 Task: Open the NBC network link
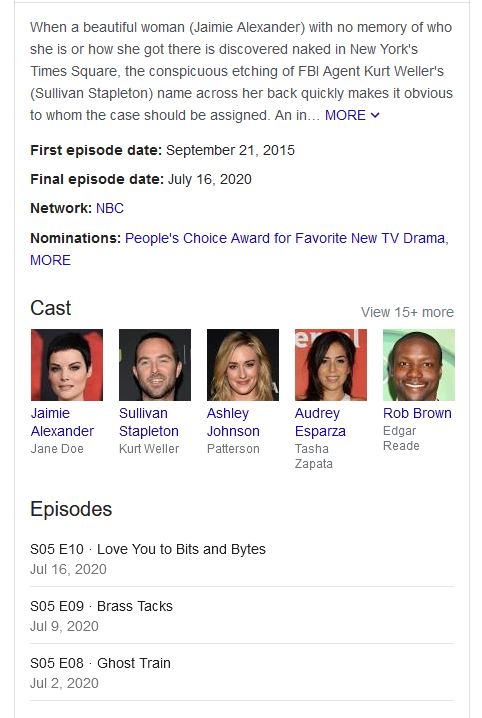coord(110,208)
